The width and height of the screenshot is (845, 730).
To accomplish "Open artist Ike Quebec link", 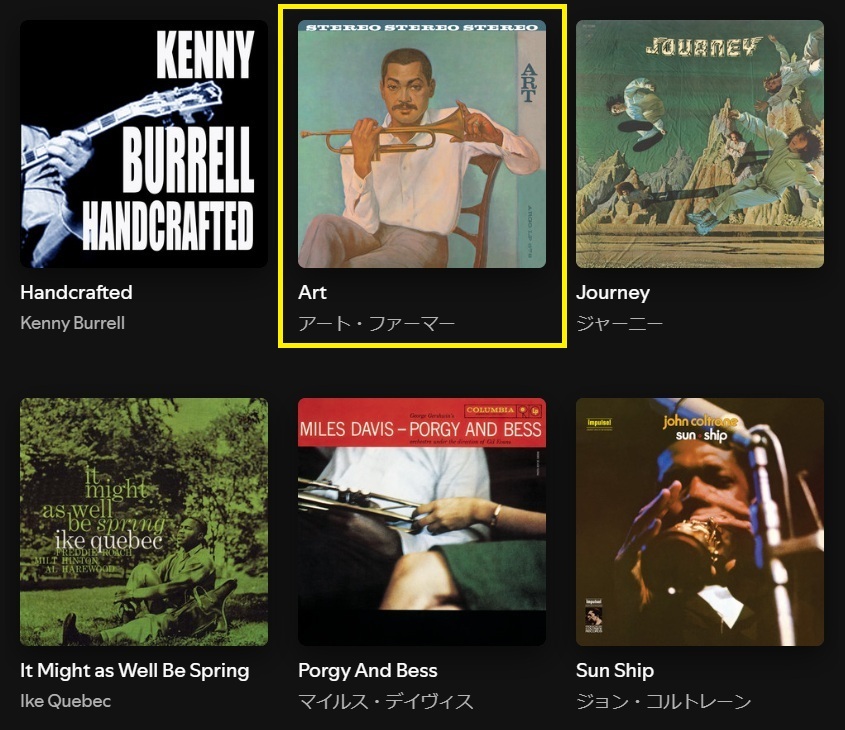I will 65,701.
